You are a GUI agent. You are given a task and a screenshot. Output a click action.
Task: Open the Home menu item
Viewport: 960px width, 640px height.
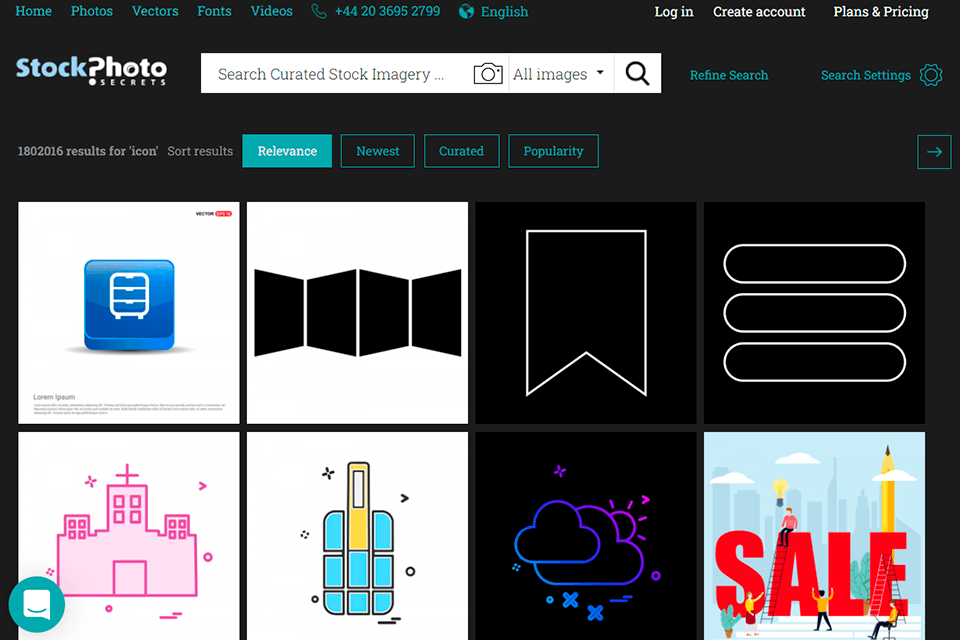click(33, 11)
